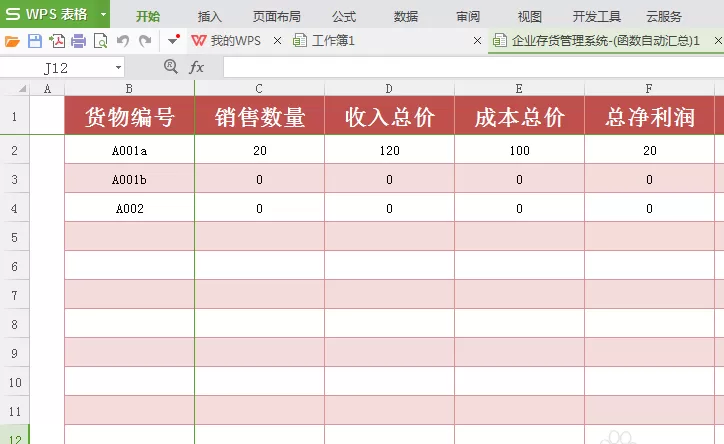Click the 收入总价 header cell
Viewport: 724px width, 444px height.
pyautogui.click(x=389, y=116)
